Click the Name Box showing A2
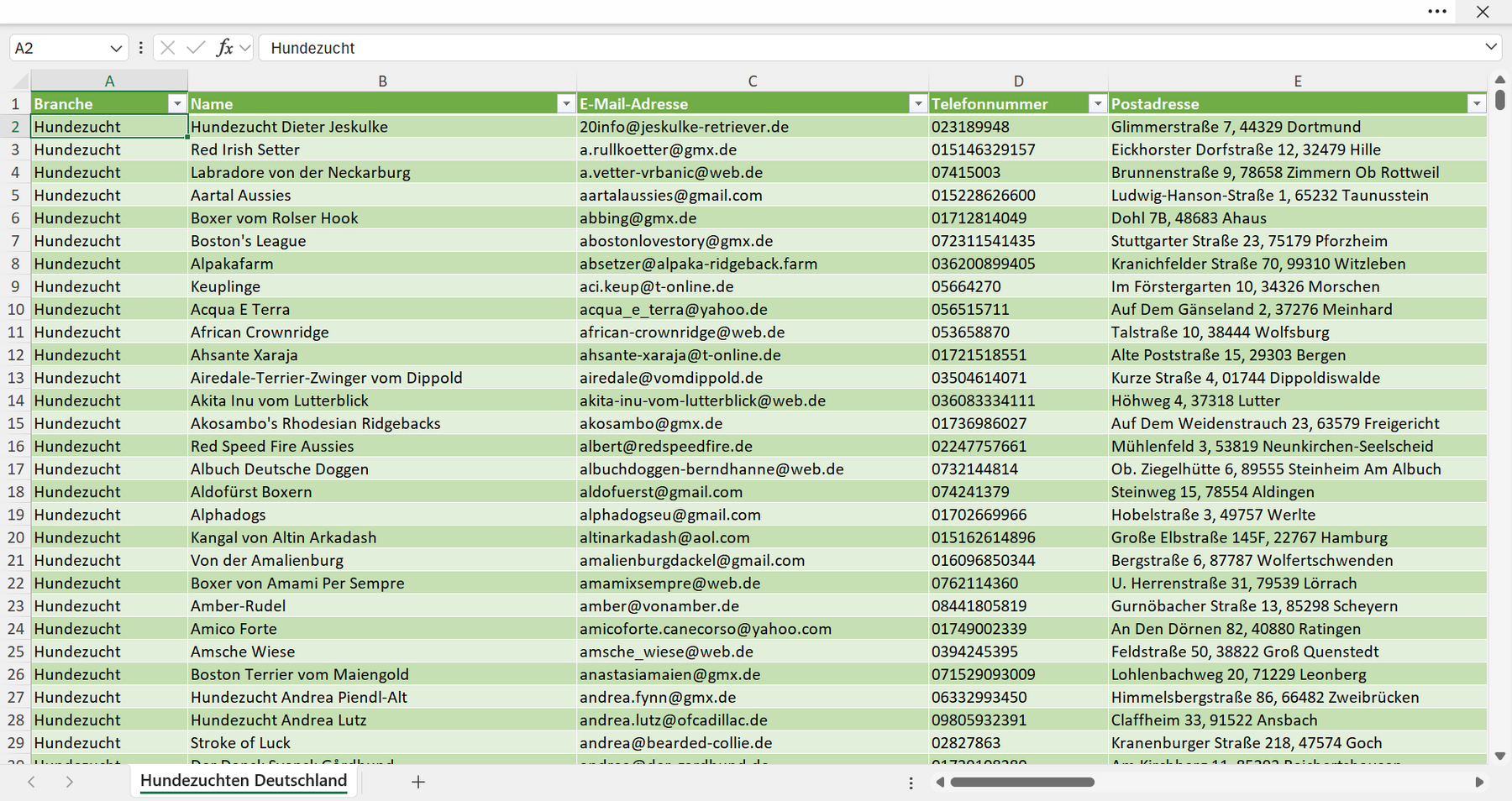1512x801 pixels. pyautogui.click(x=57, y=49)
